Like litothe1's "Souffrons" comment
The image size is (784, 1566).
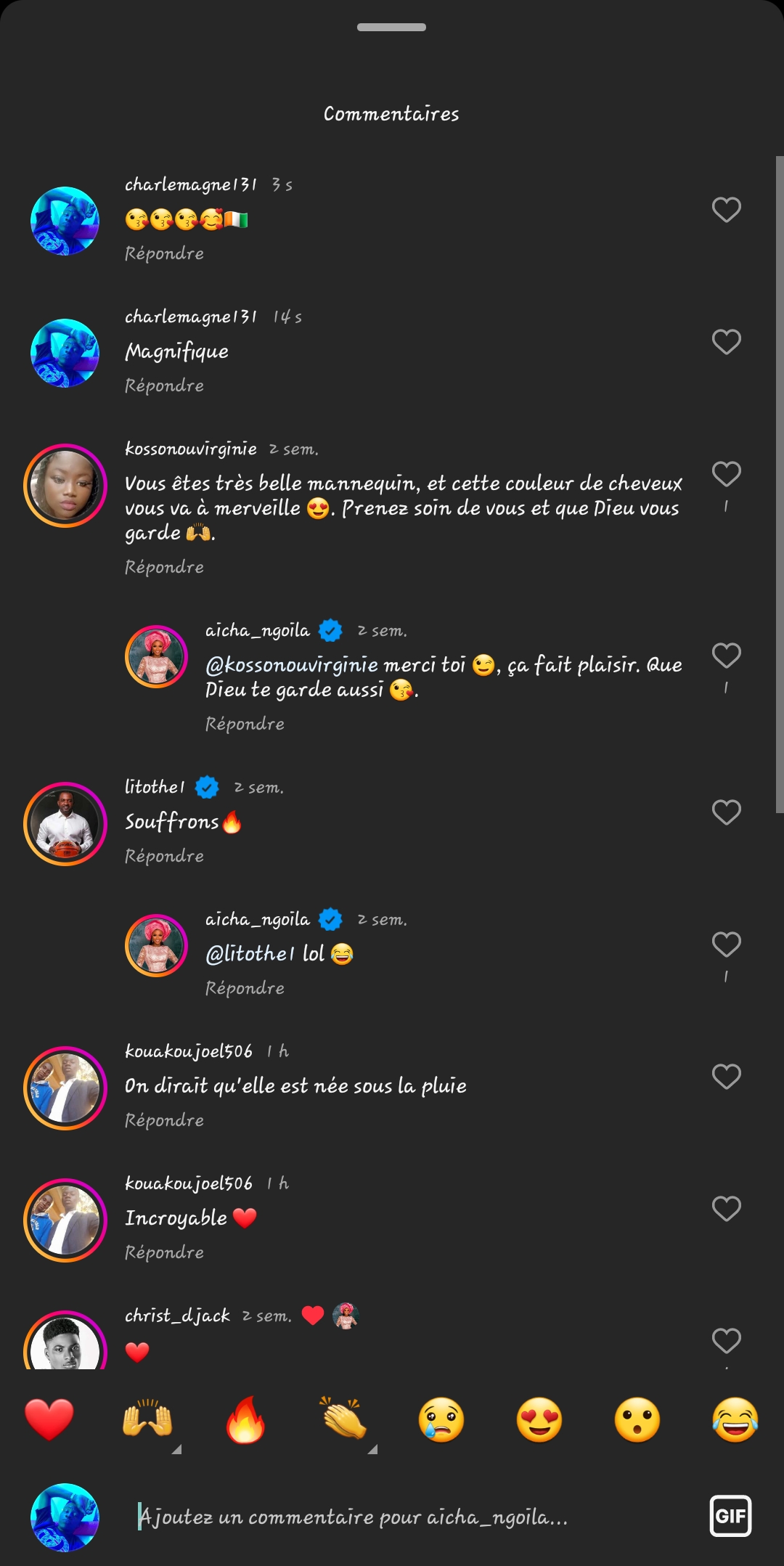point(726,812)
